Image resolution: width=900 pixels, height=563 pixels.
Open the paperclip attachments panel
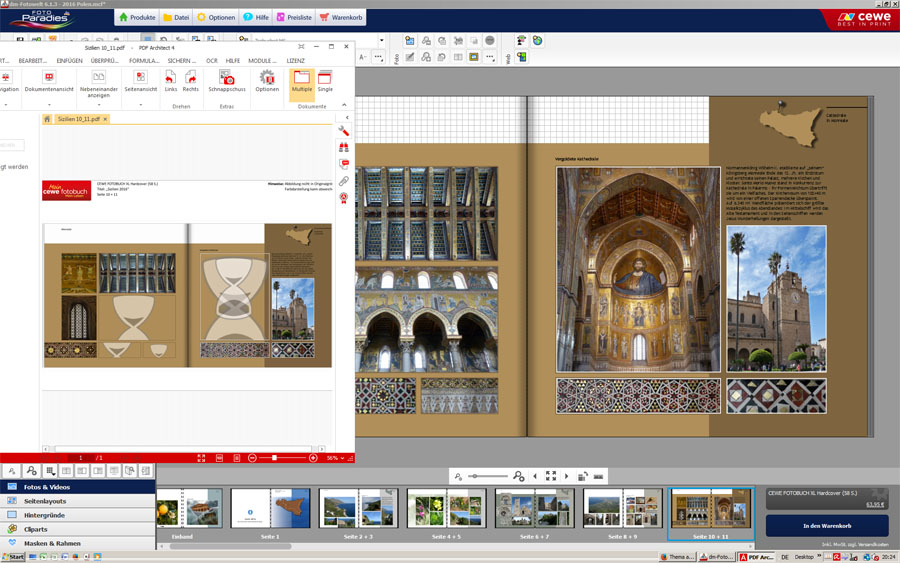tap(344, 181)
